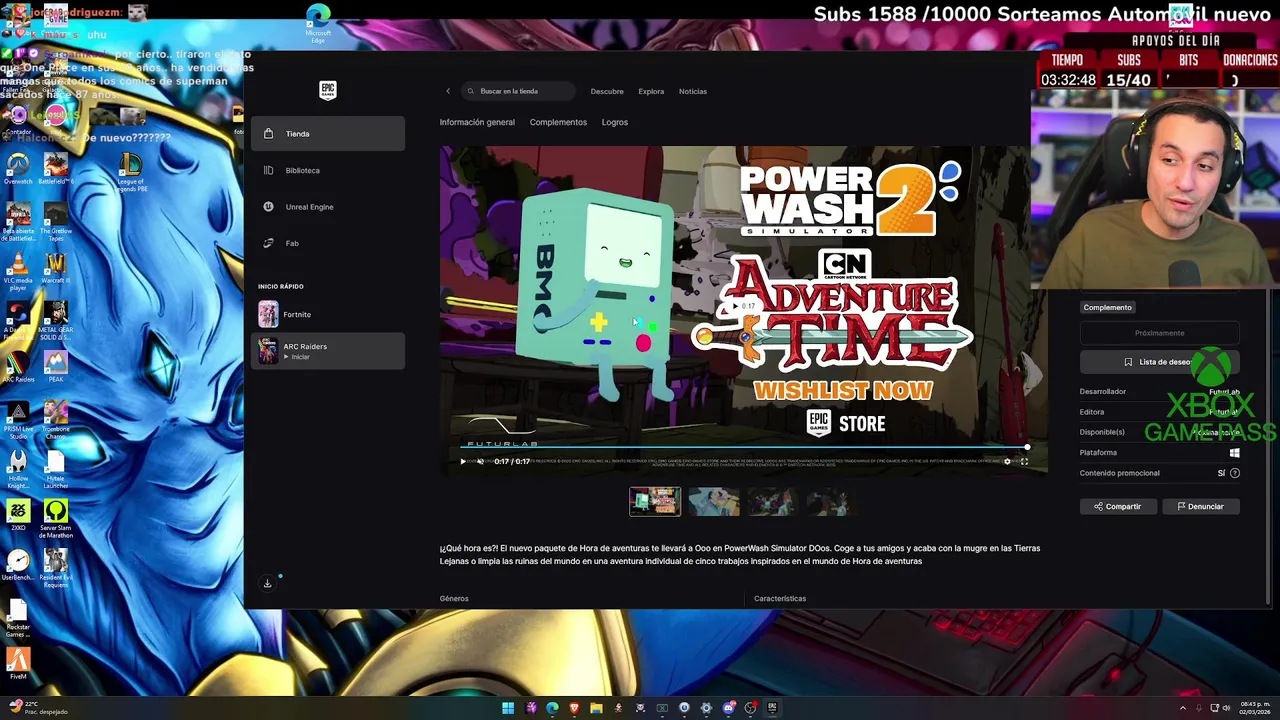Open Trombone Champ desktop shortcut
The width and height of the screenshot is (1280, 720).
tap(56, 421)
